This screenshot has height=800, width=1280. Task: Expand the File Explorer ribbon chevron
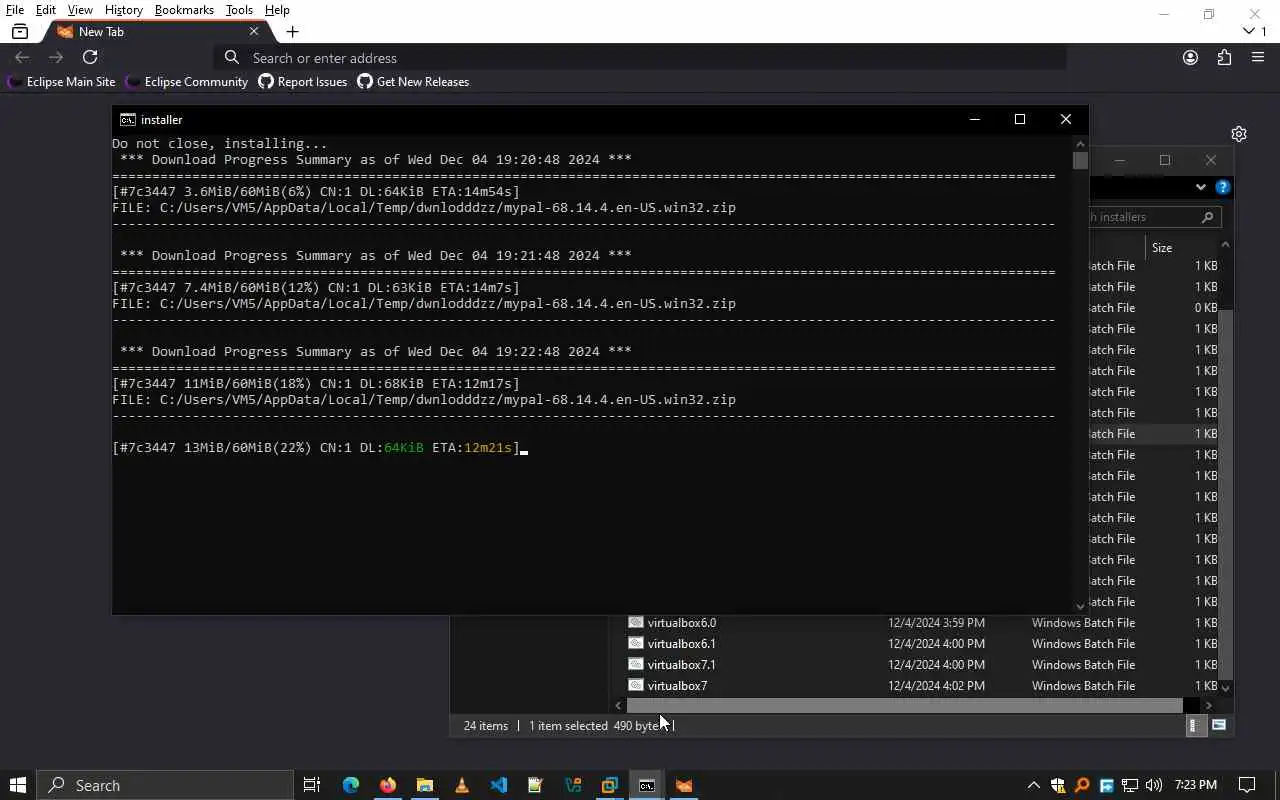[x=1201, y=187]
